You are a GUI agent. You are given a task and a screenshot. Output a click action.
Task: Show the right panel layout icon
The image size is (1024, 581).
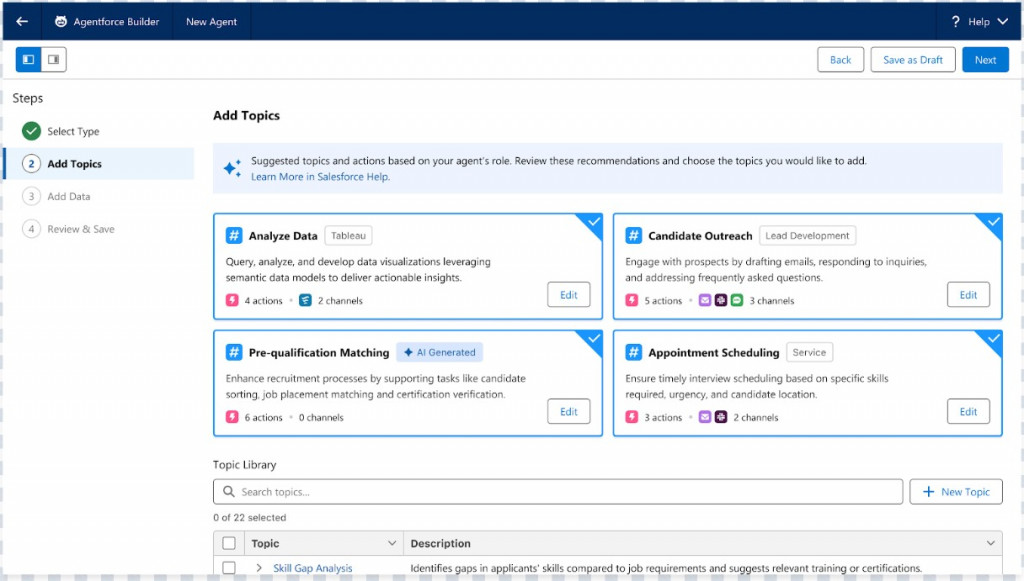pyautogui.click(x=54, y=59)
